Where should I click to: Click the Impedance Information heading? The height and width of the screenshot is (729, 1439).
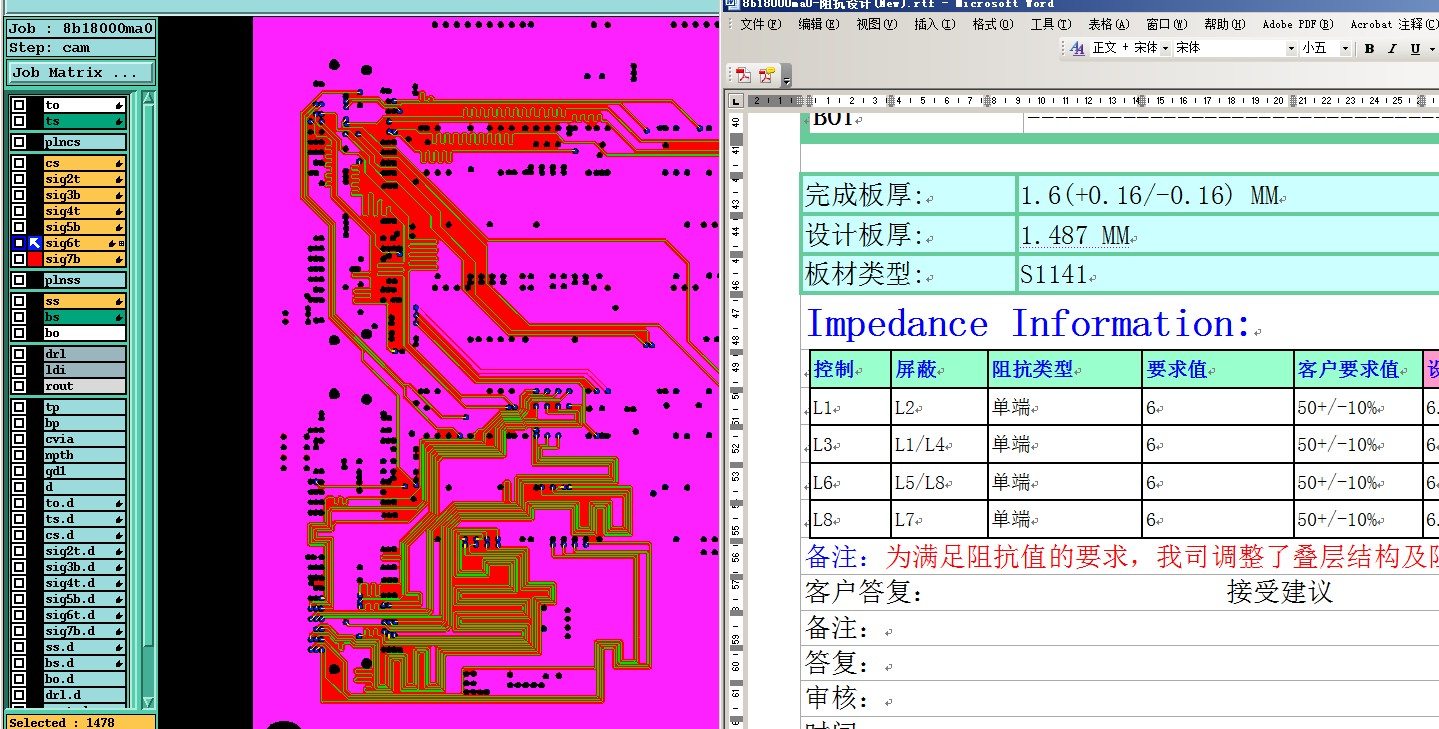pos(1029,324)
